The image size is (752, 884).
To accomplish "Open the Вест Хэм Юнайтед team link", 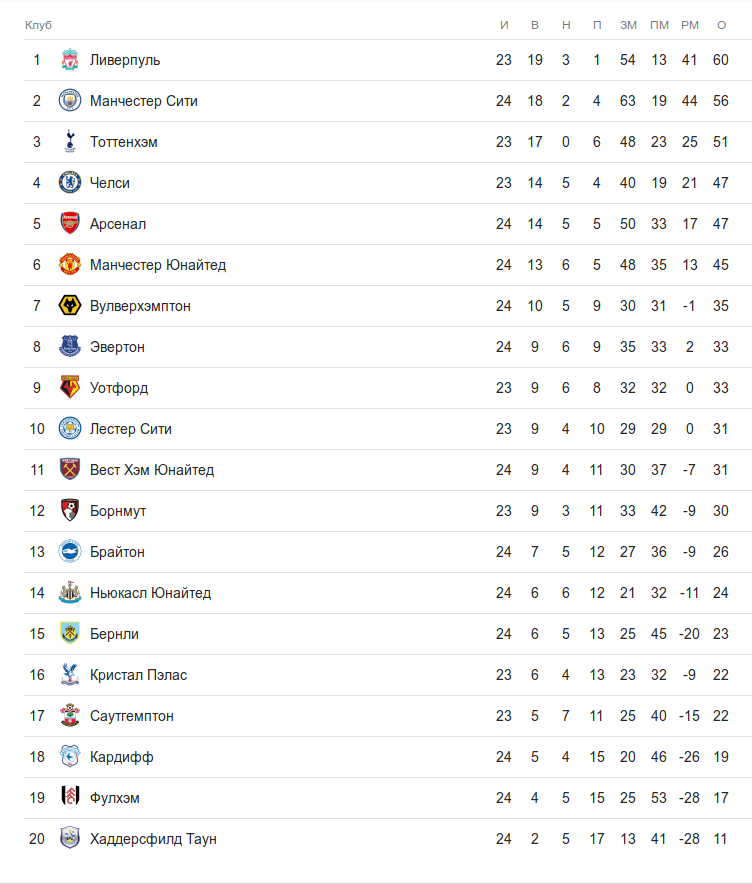I will click(x=151, y=470).
